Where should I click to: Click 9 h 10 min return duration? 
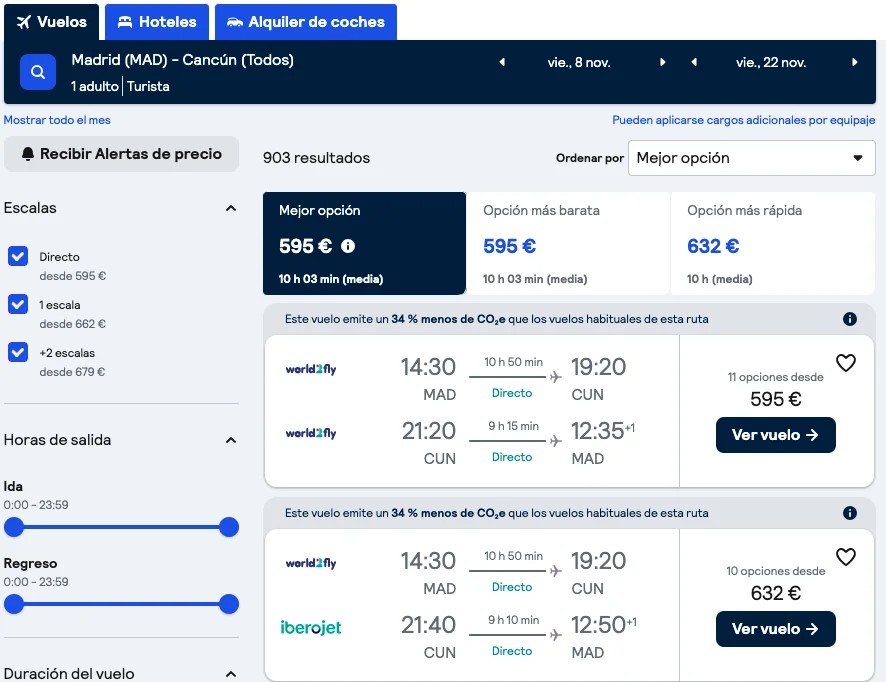(x=513, y=620)
